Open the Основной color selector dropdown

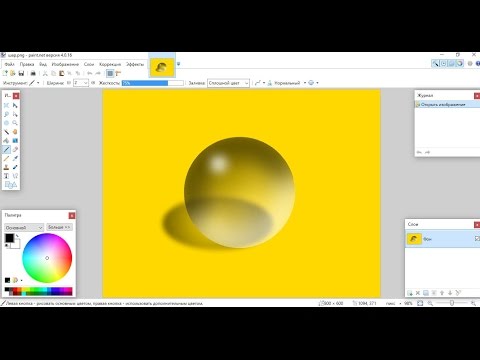[24, 227]
